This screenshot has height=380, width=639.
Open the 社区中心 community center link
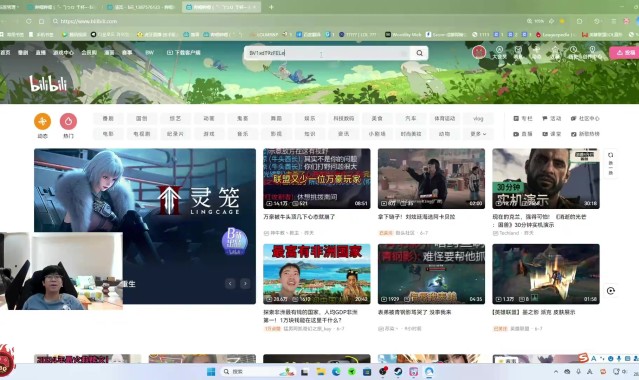585,118
